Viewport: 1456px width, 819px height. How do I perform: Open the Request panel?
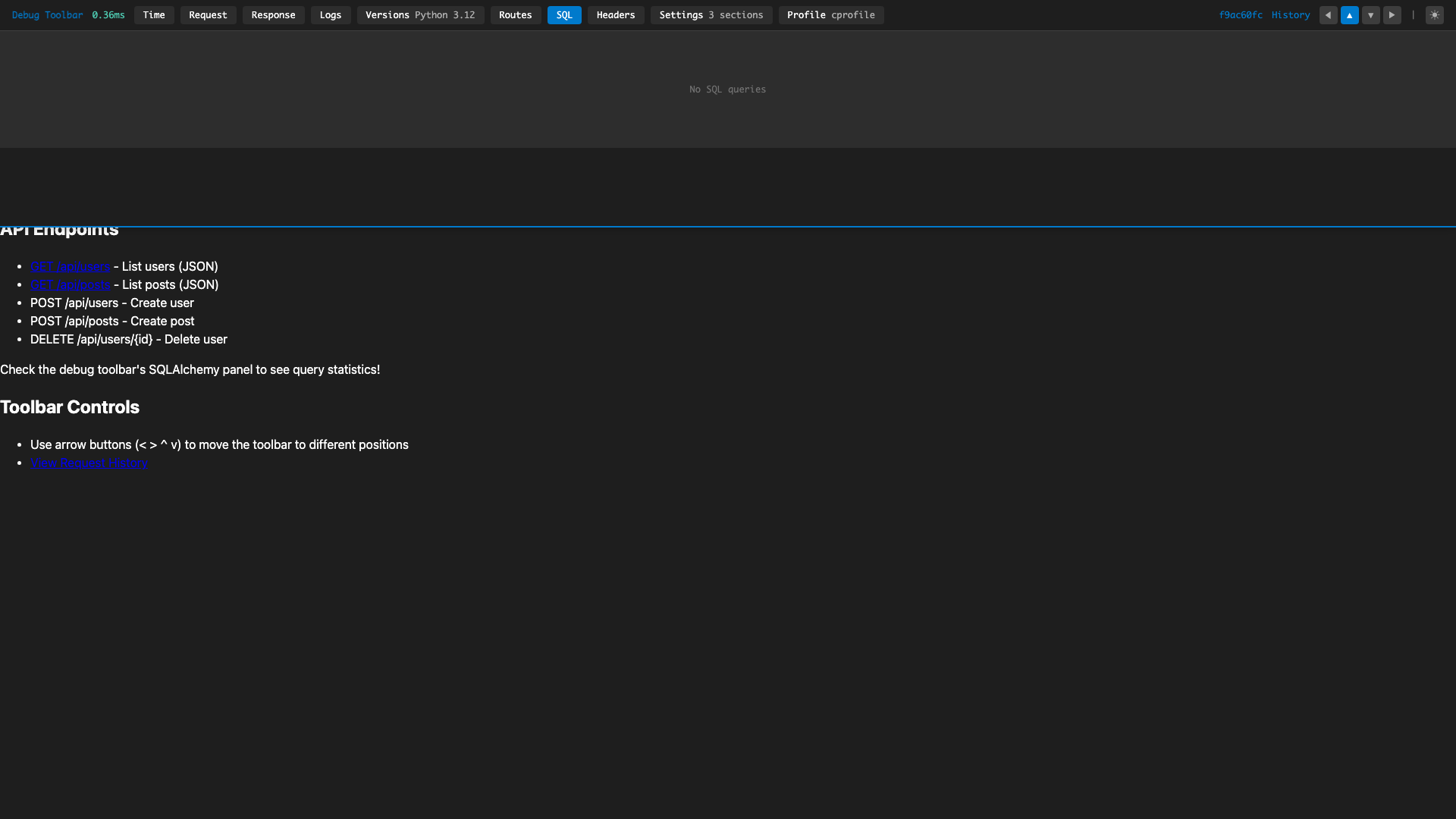208,15
